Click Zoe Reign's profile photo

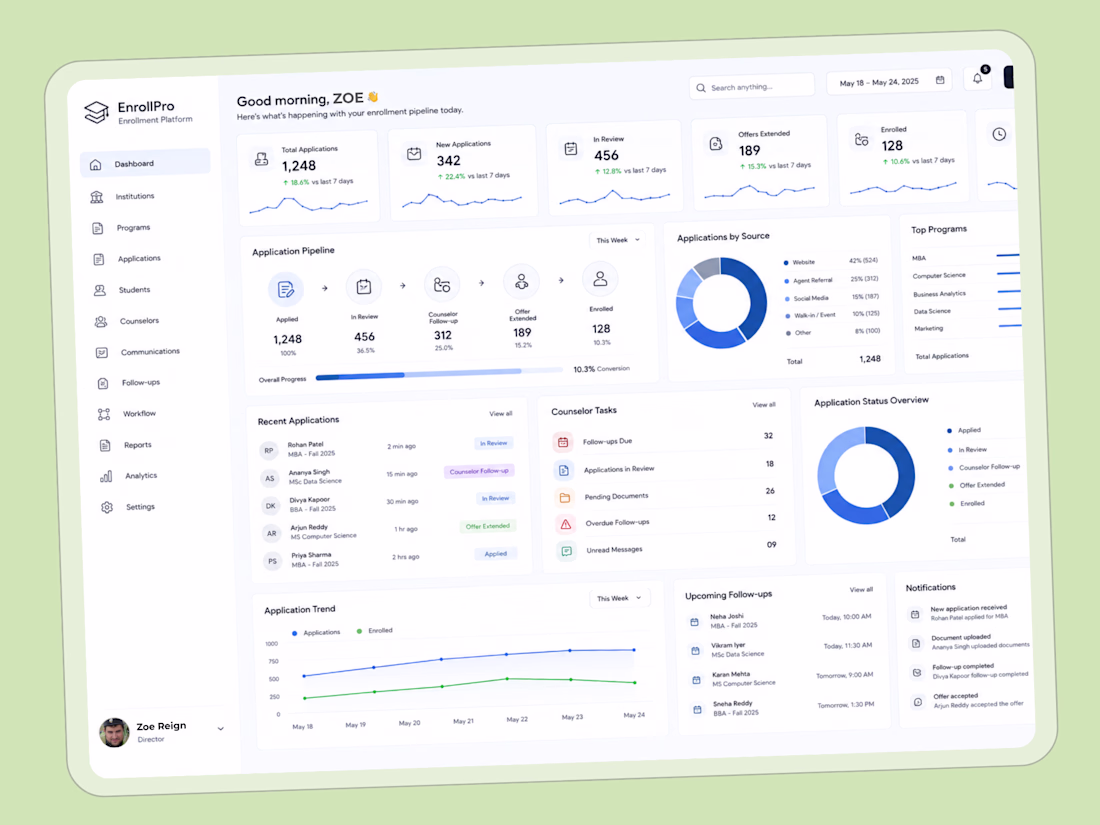pos(114,732)
